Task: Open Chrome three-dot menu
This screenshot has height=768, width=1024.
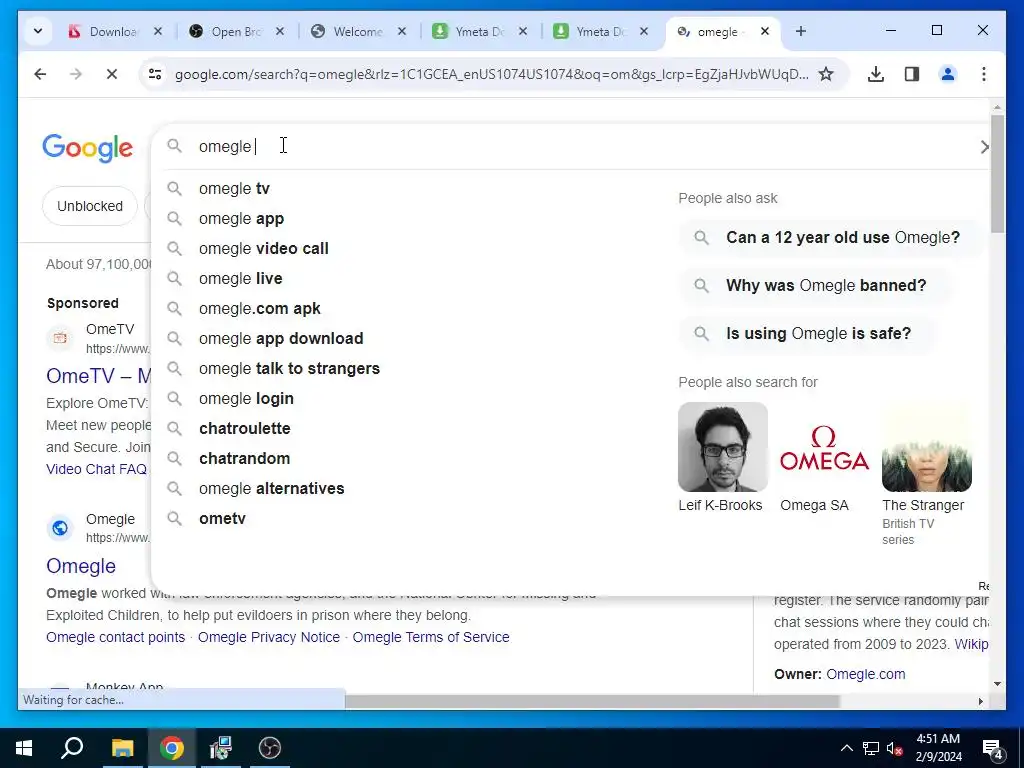Action: click(984, 74)
